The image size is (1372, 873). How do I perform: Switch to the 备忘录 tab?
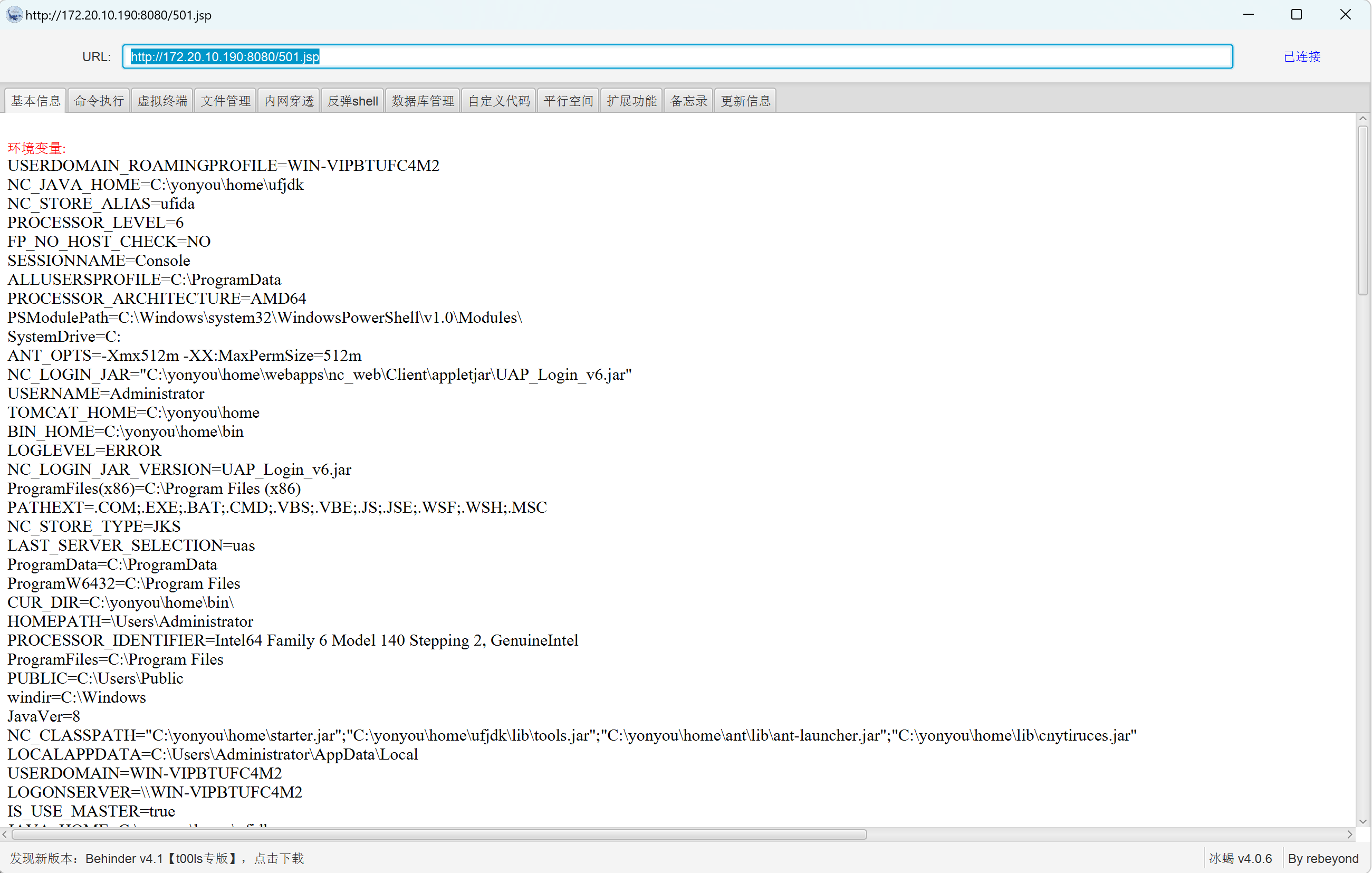click(688, 101)
